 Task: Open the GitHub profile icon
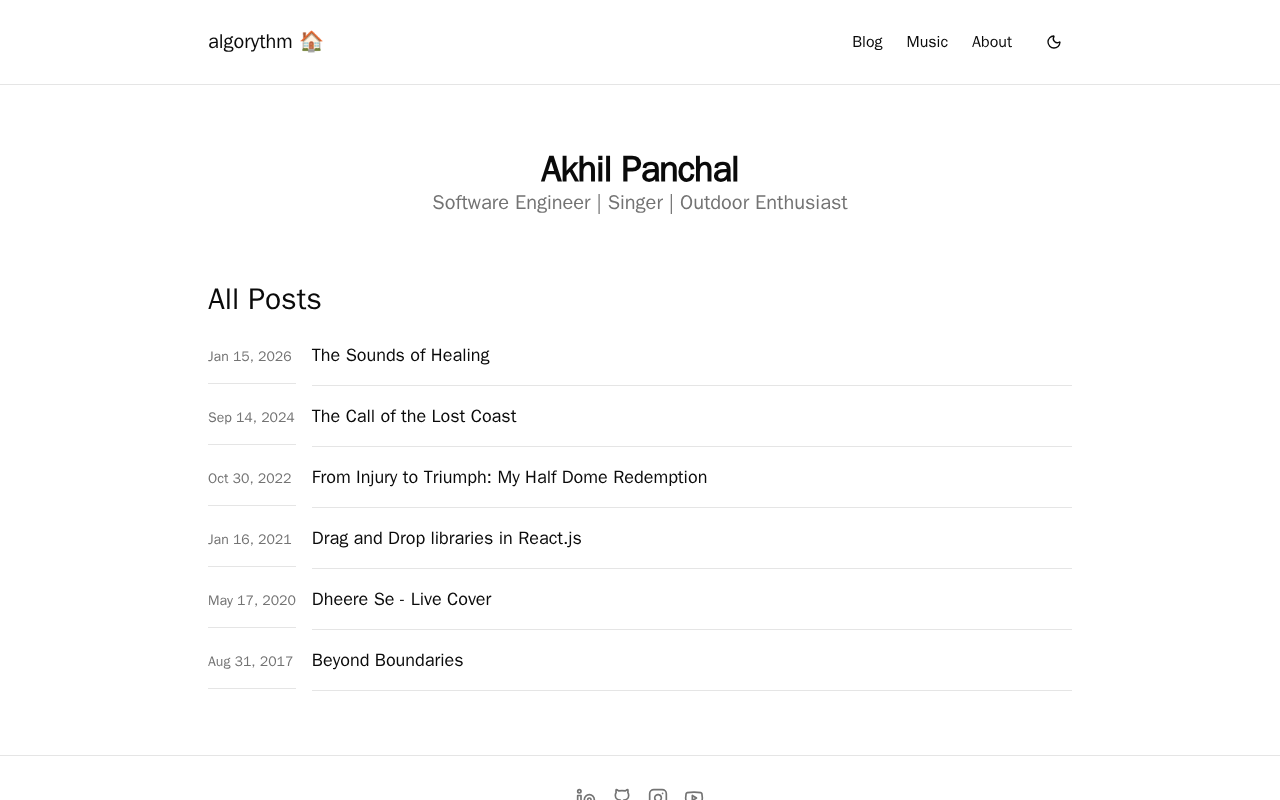pyautogui.click(x=622, y=795)
